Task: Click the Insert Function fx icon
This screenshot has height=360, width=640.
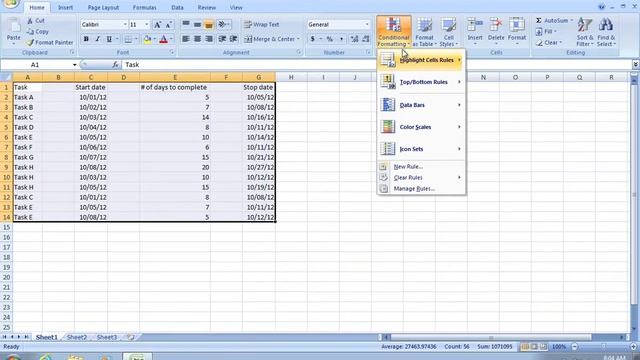Action: [116, 64]
